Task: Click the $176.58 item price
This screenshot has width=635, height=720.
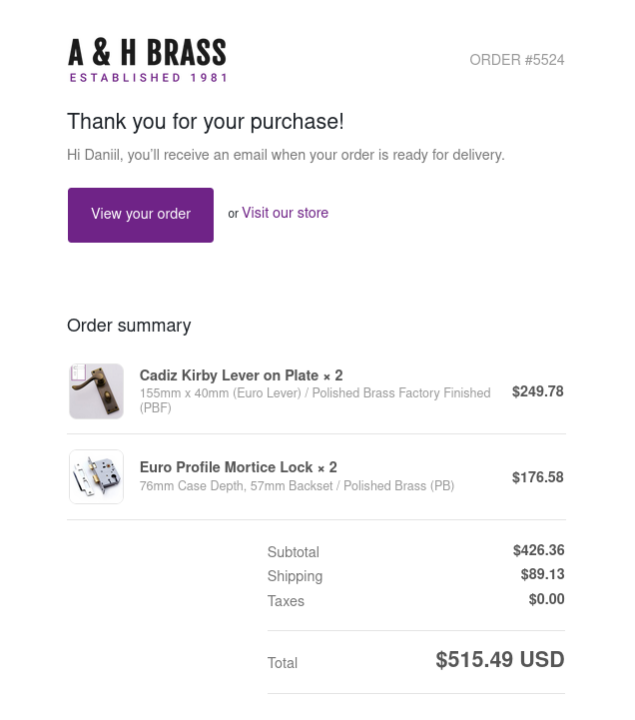Action: (x=538, y=477)
